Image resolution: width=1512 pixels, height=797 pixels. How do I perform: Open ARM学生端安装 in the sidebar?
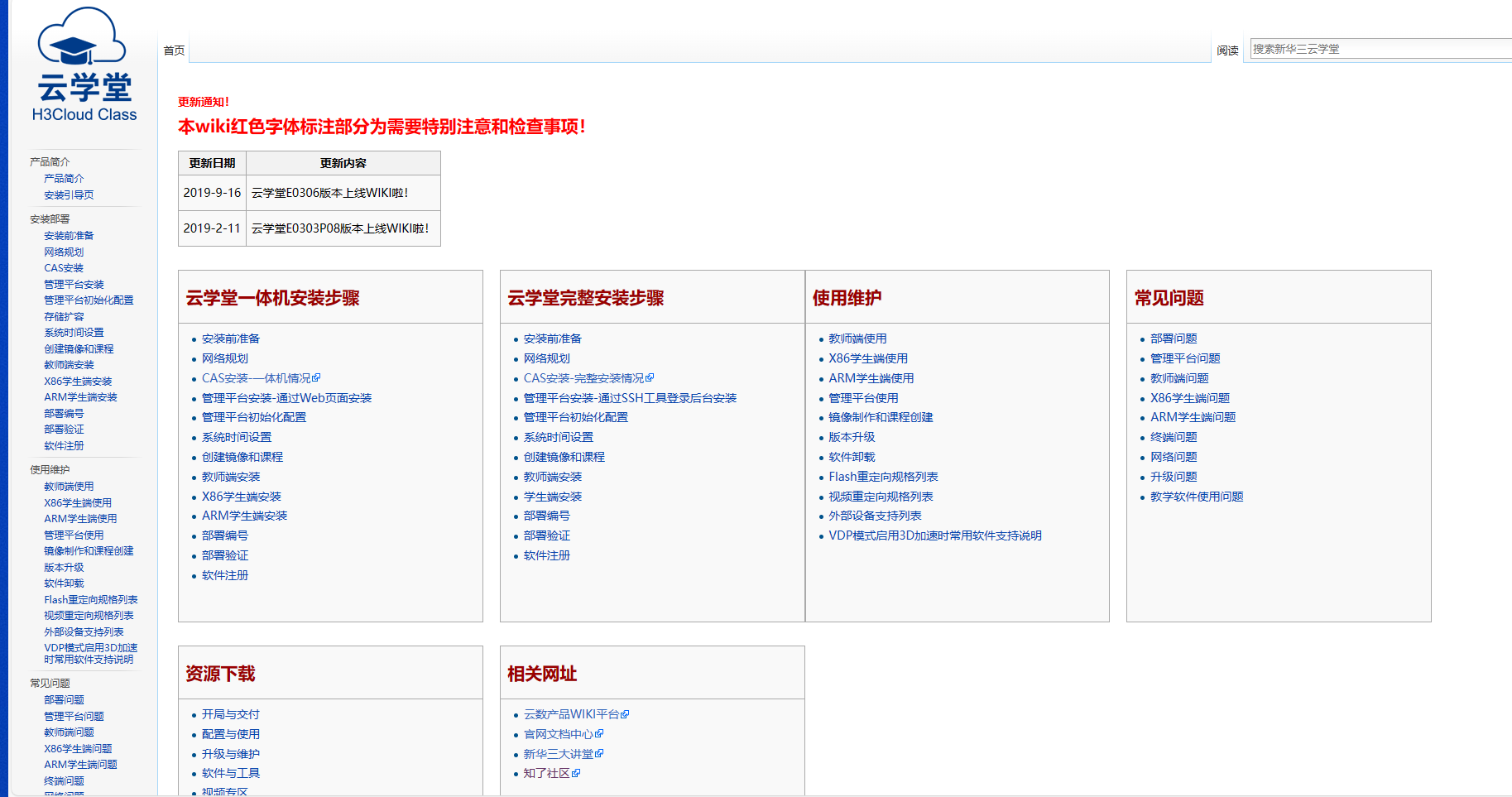tap(80, 397)
